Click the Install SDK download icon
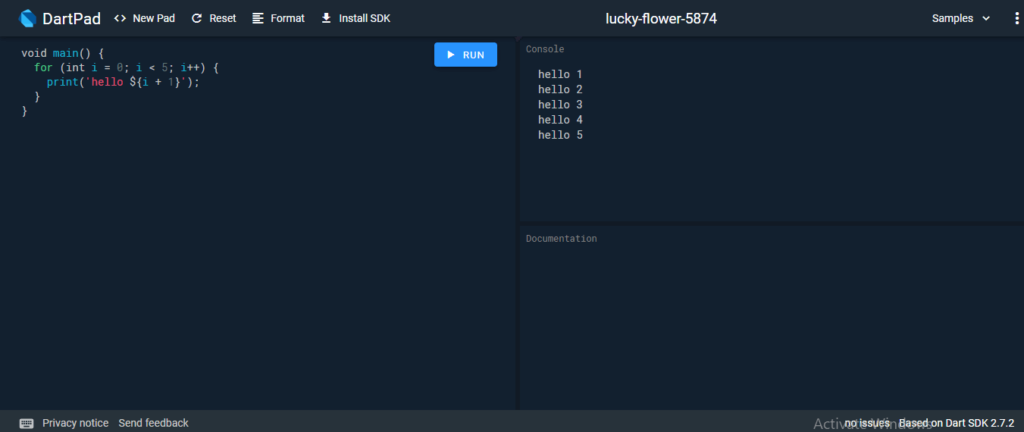The height and width of the screenshot is (432, 1024). click(326, 18)
